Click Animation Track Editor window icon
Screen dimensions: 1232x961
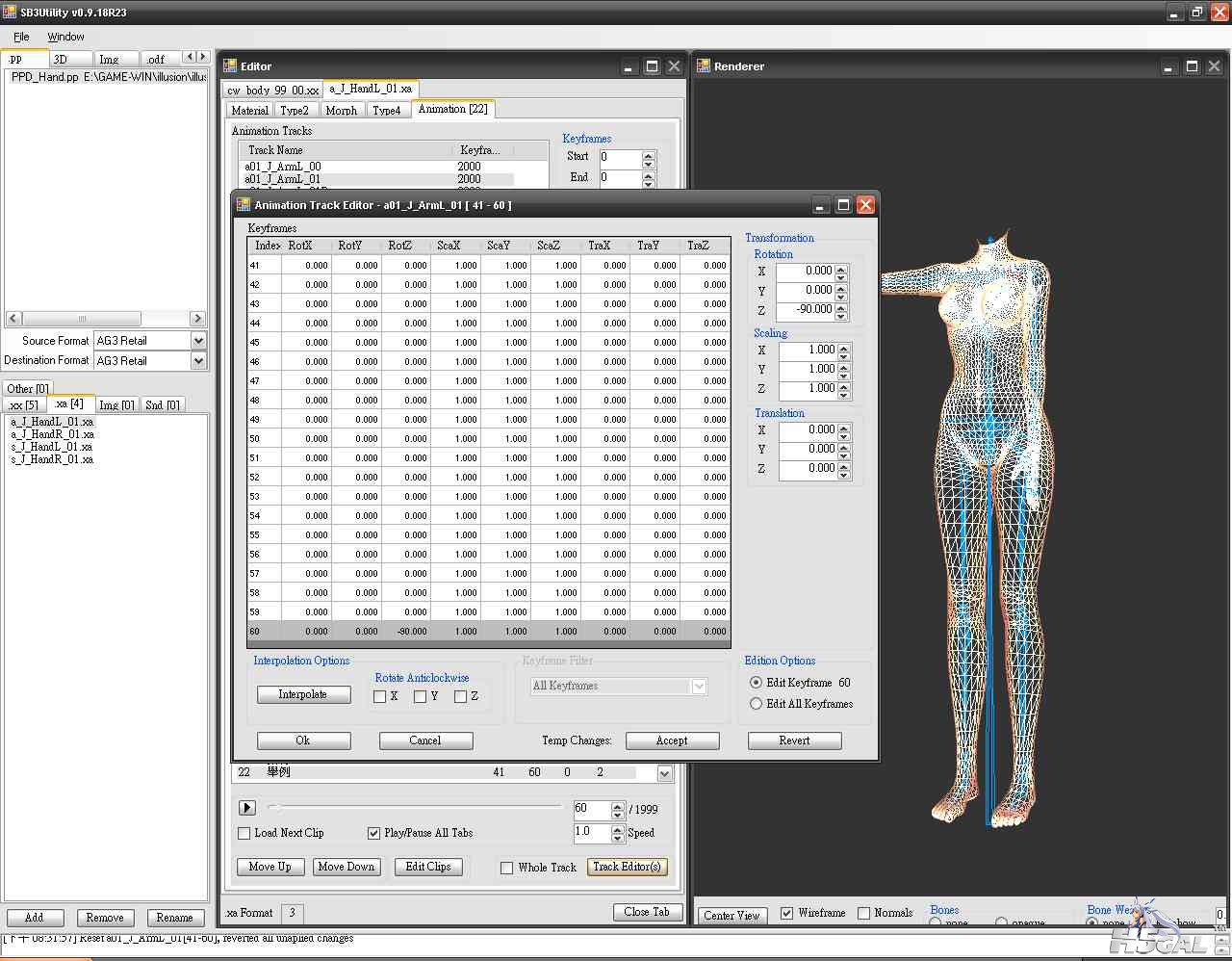coord(244,204)
